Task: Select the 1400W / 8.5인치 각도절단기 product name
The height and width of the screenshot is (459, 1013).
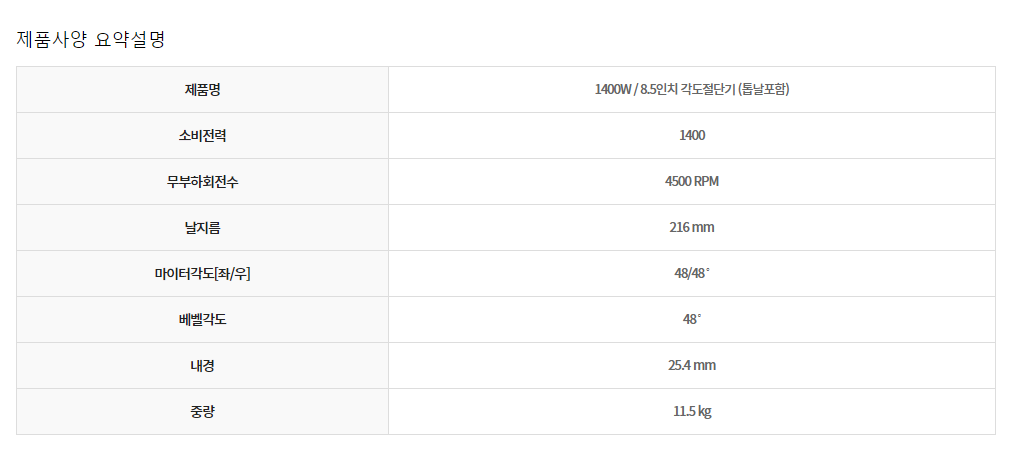Action: click(x=664, y=90)
